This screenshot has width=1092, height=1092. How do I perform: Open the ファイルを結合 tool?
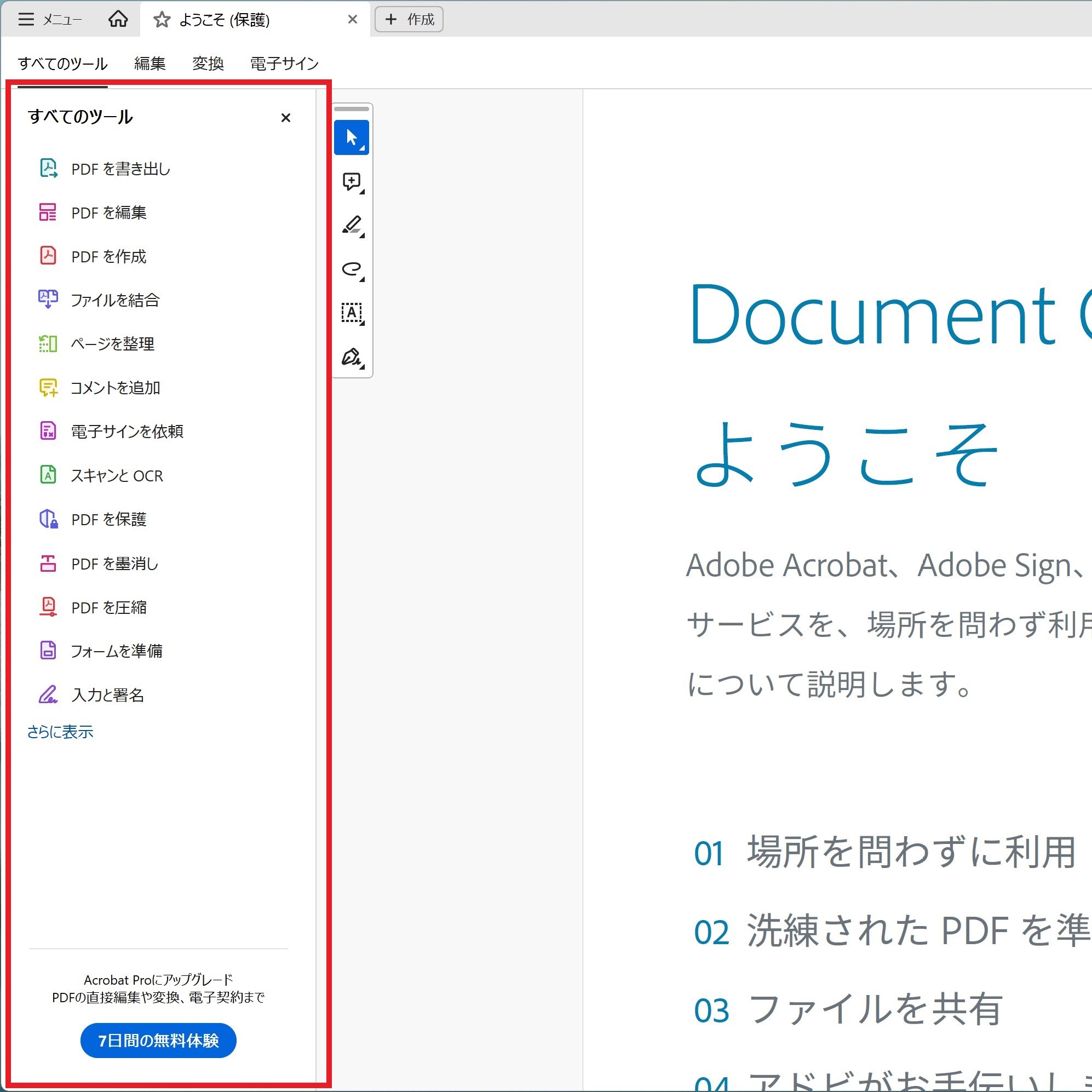115,300
